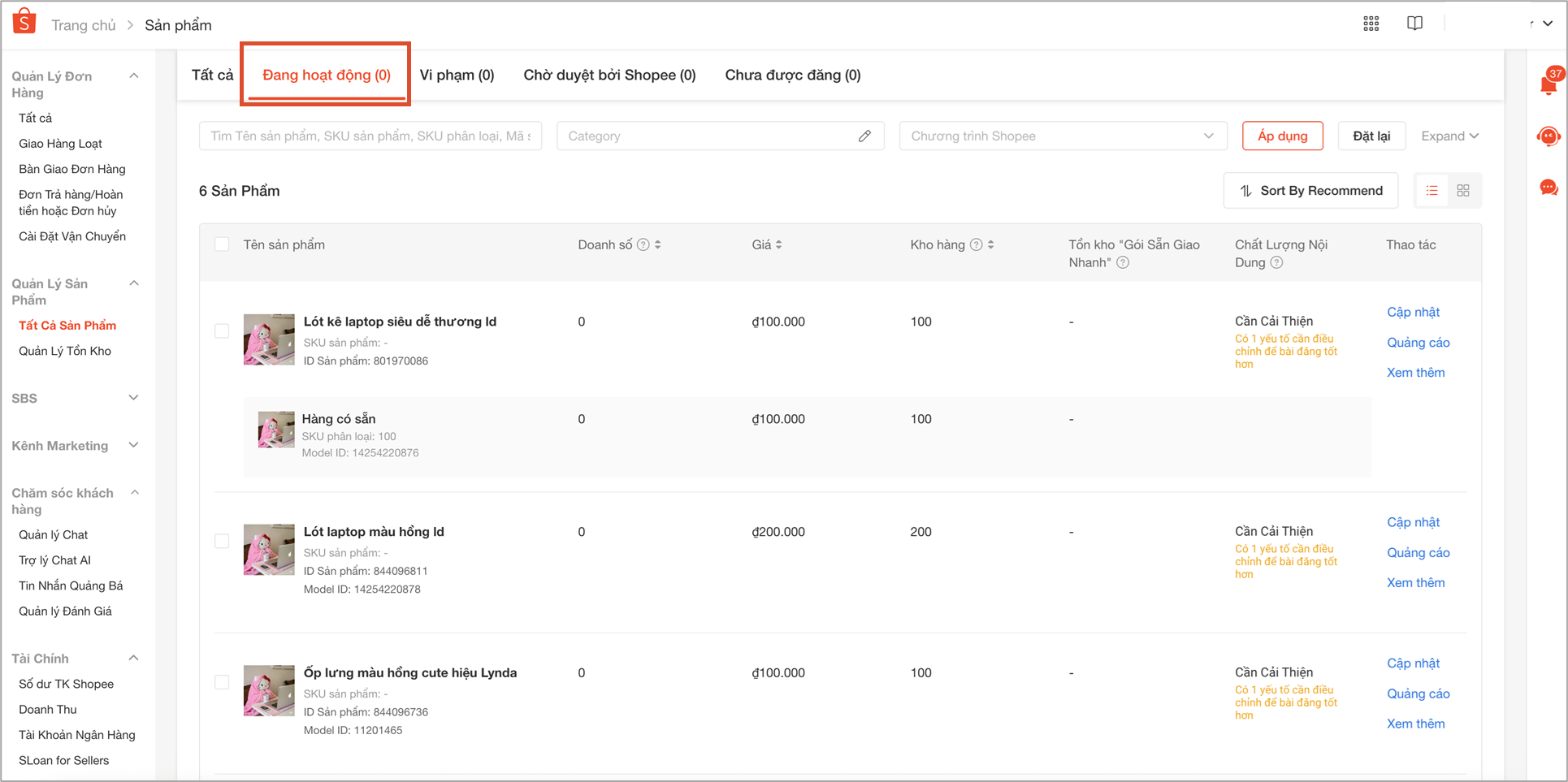Image resolution: width=1568 pixels, height=782 pixels.
Task: Switch to the list view icon
Action: [x=1432, y=191]
